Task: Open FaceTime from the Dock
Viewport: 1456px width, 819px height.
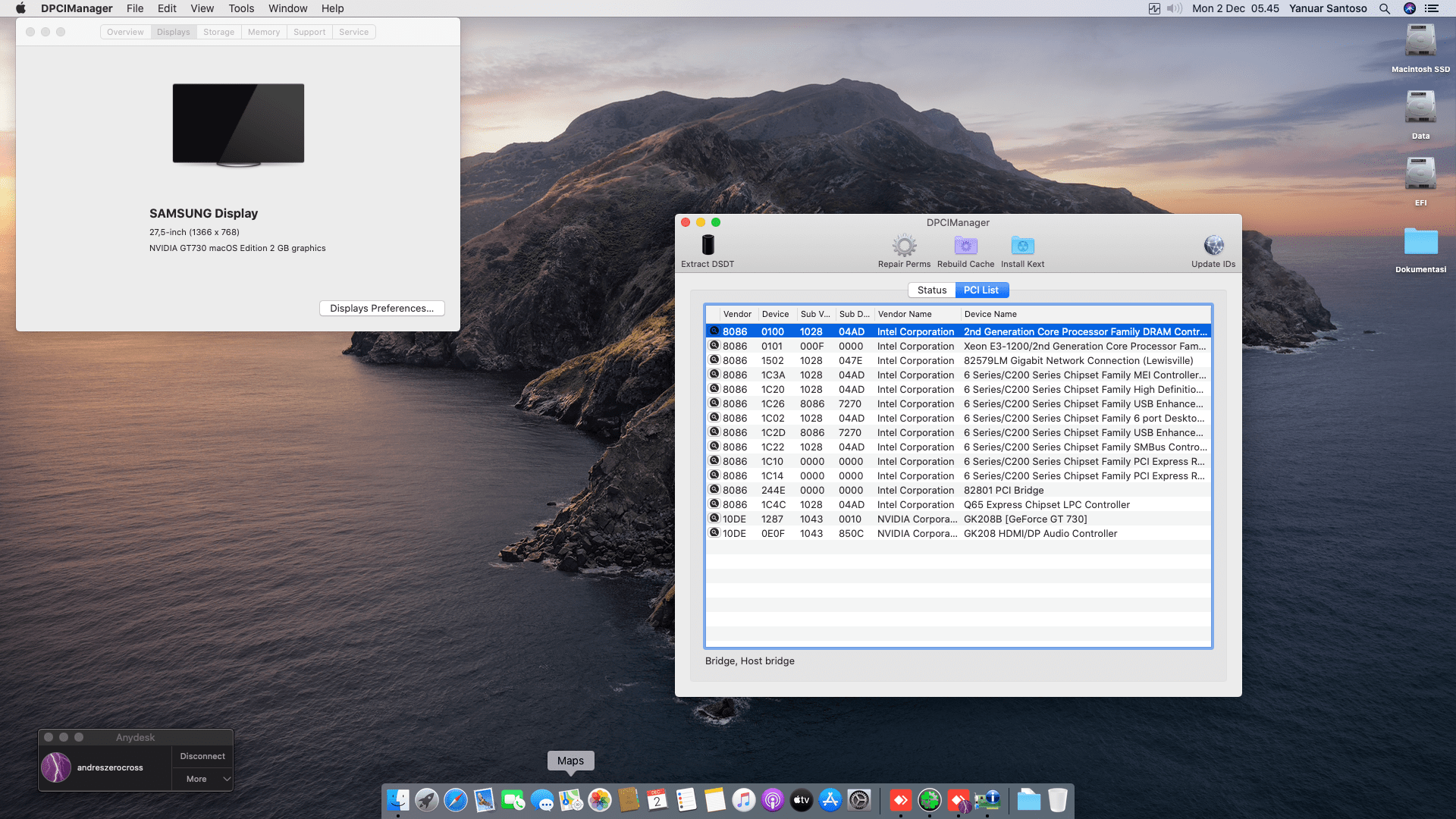Action: 513,800
